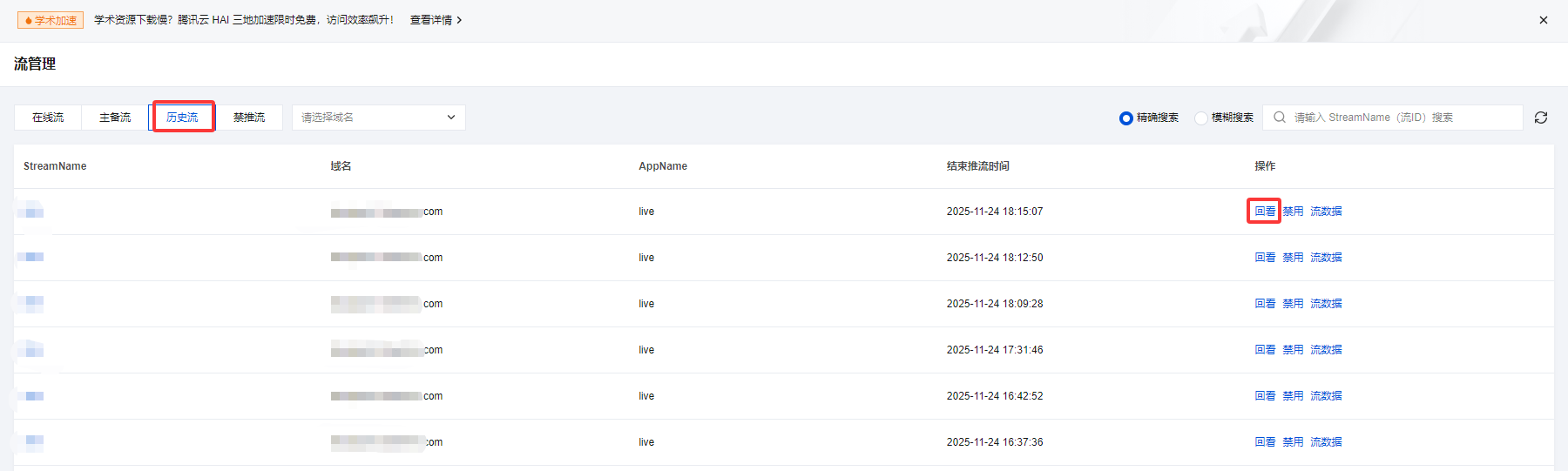Open 流数据 for stream ended 16:37:36
This screenshot has width=1568, height=471.
(x=1326, y=442)
